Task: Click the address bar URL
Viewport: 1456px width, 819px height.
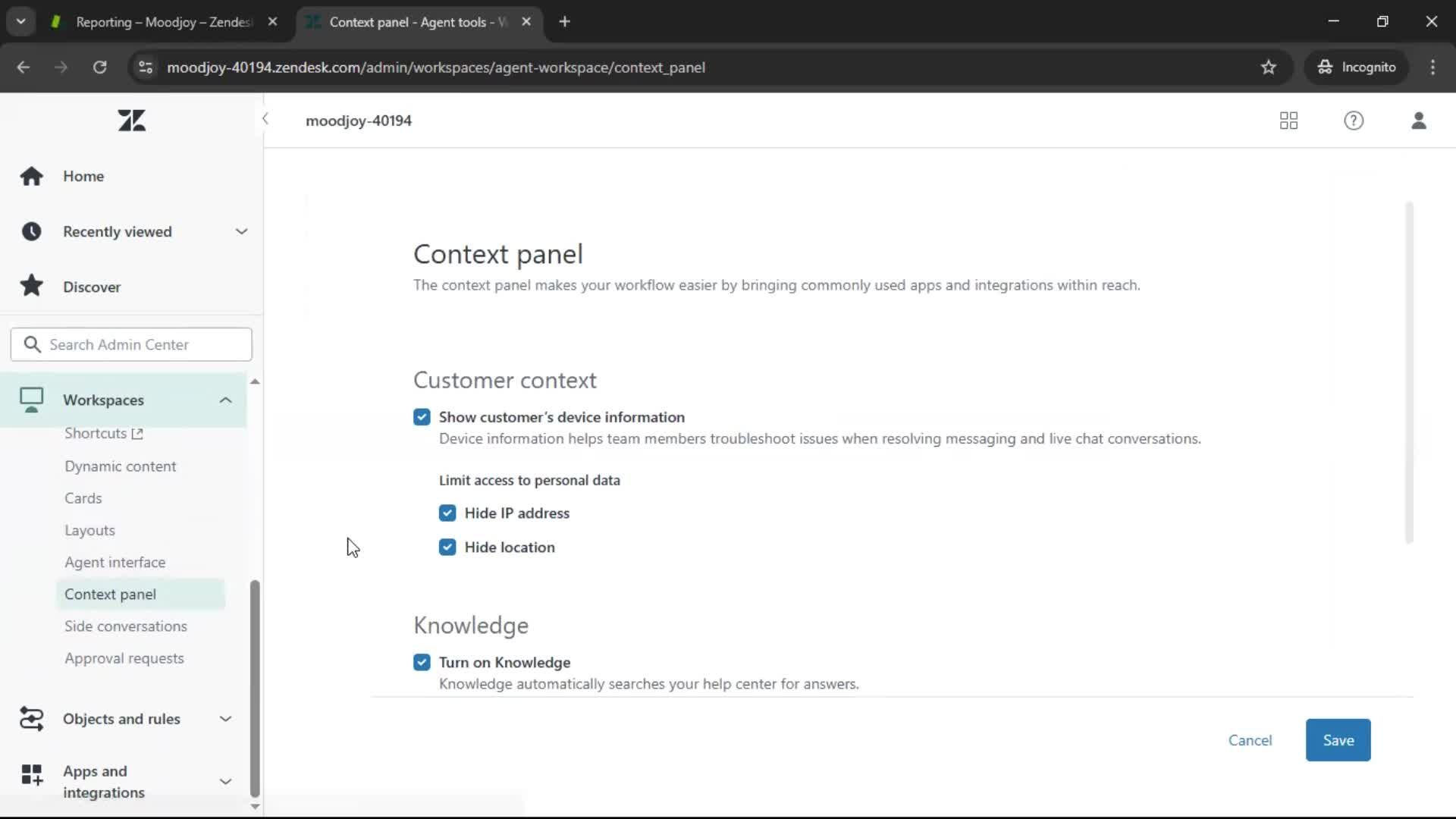Action: coord(436,67)
